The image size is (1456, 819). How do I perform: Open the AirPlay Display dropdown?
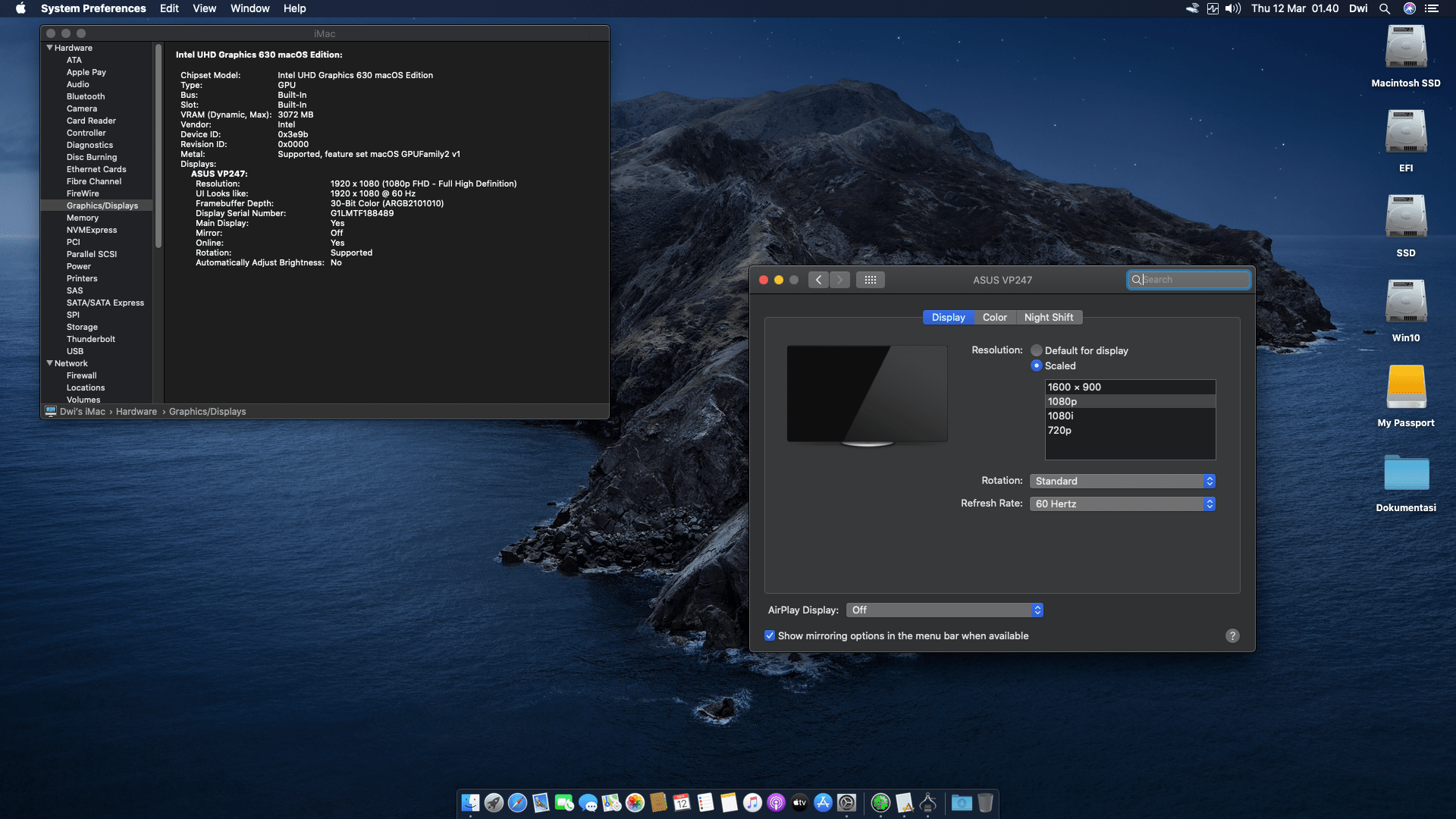point(945,610)
